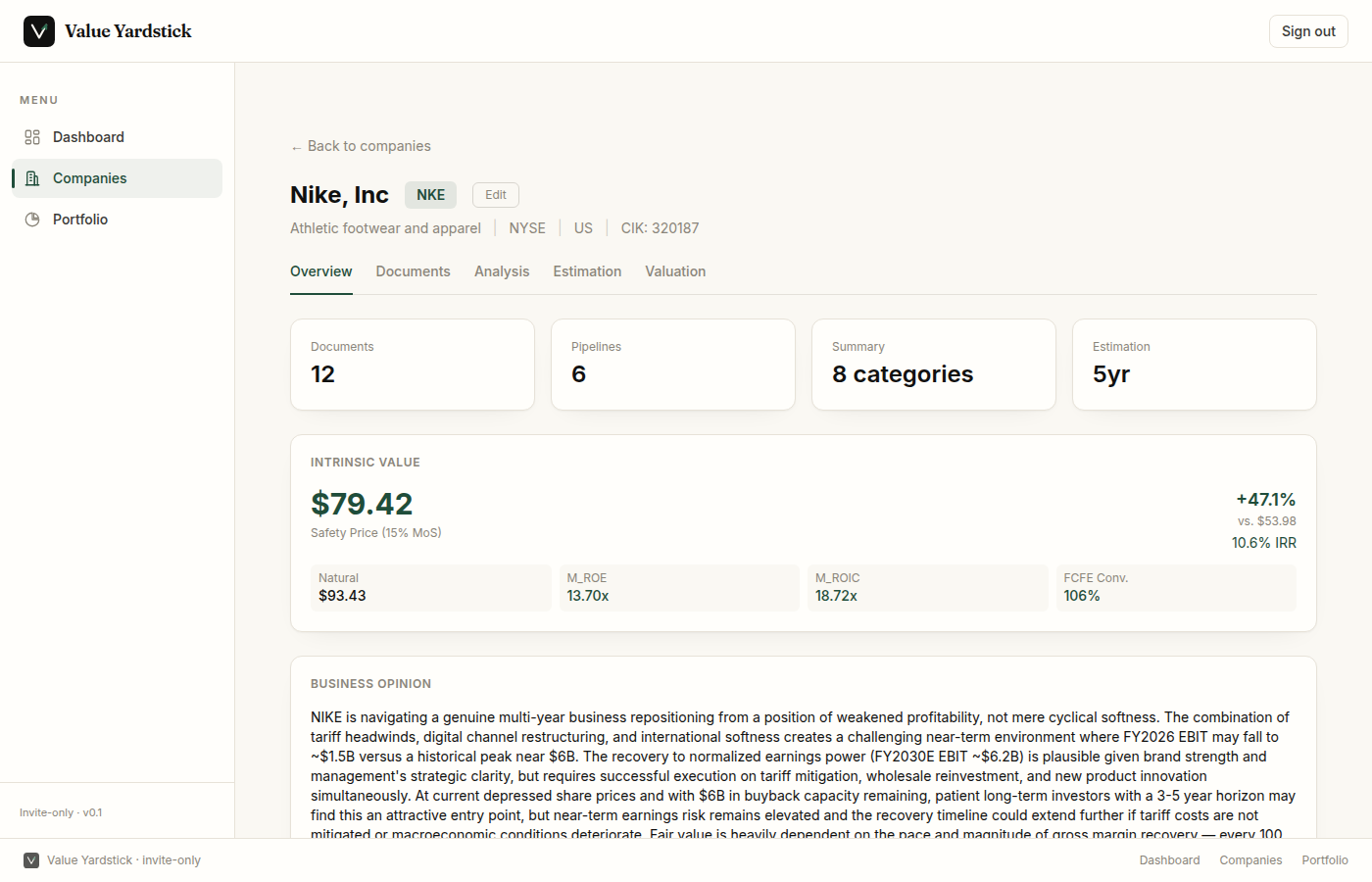
Task: Click the Documents 12 summary card
Action: pos(413,365)
